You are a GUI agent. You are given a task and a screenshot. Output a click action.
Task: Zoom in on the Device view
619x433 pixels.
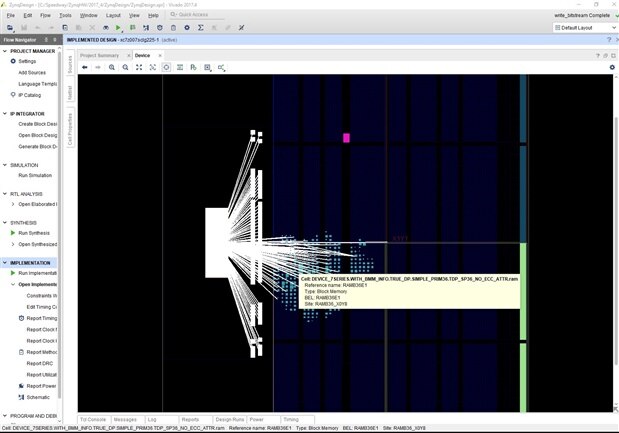pos(112,67)
